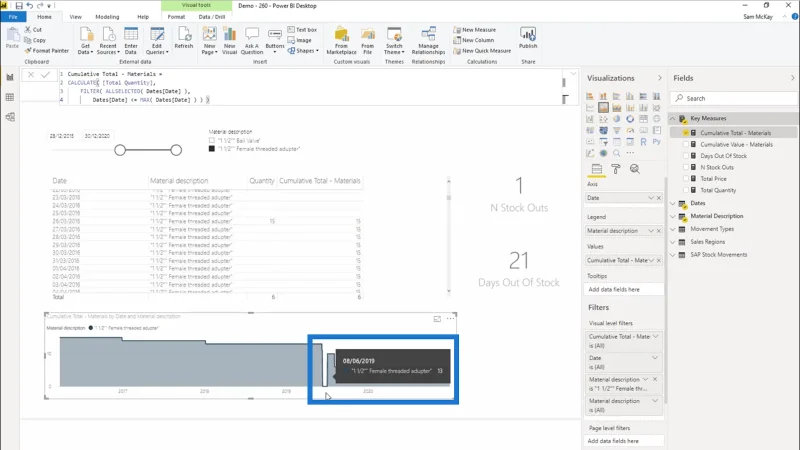Image resolution: width=800 pixels, height=450 pixels.
Task: Import custom visual From File
Action: click(x=367, y=41)
